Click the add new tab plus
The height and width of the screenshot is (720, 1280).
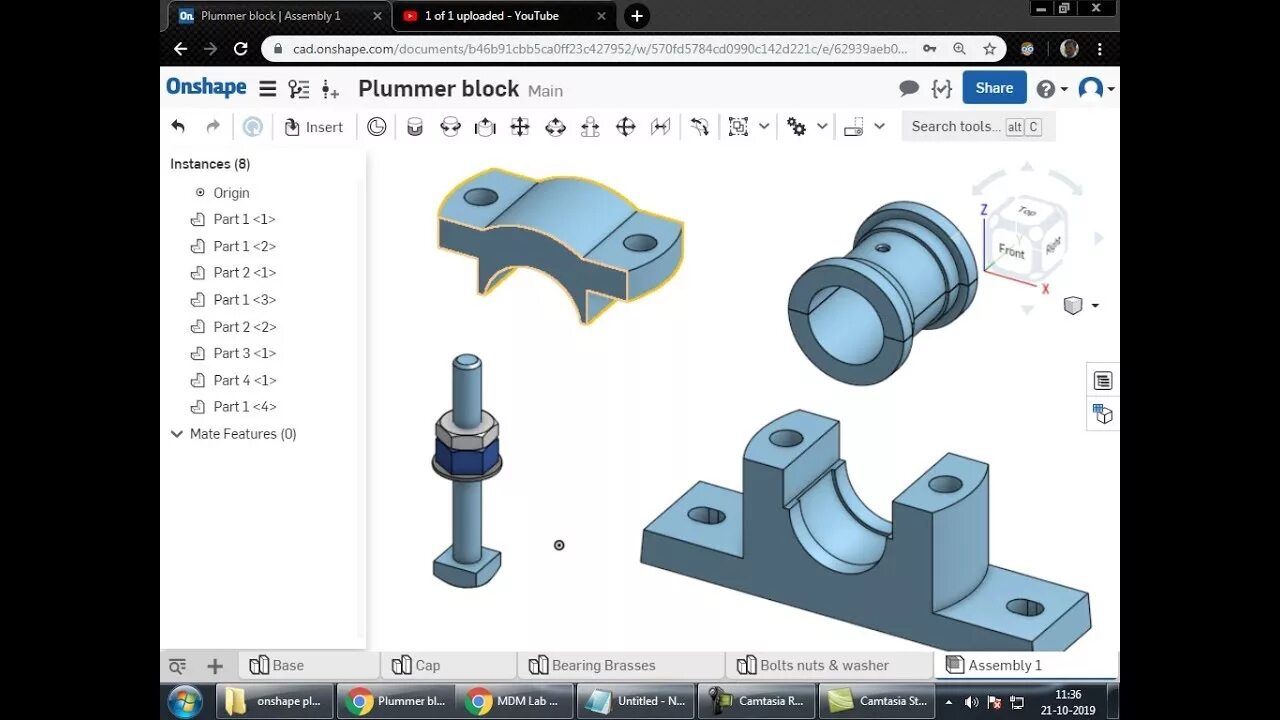215,666
